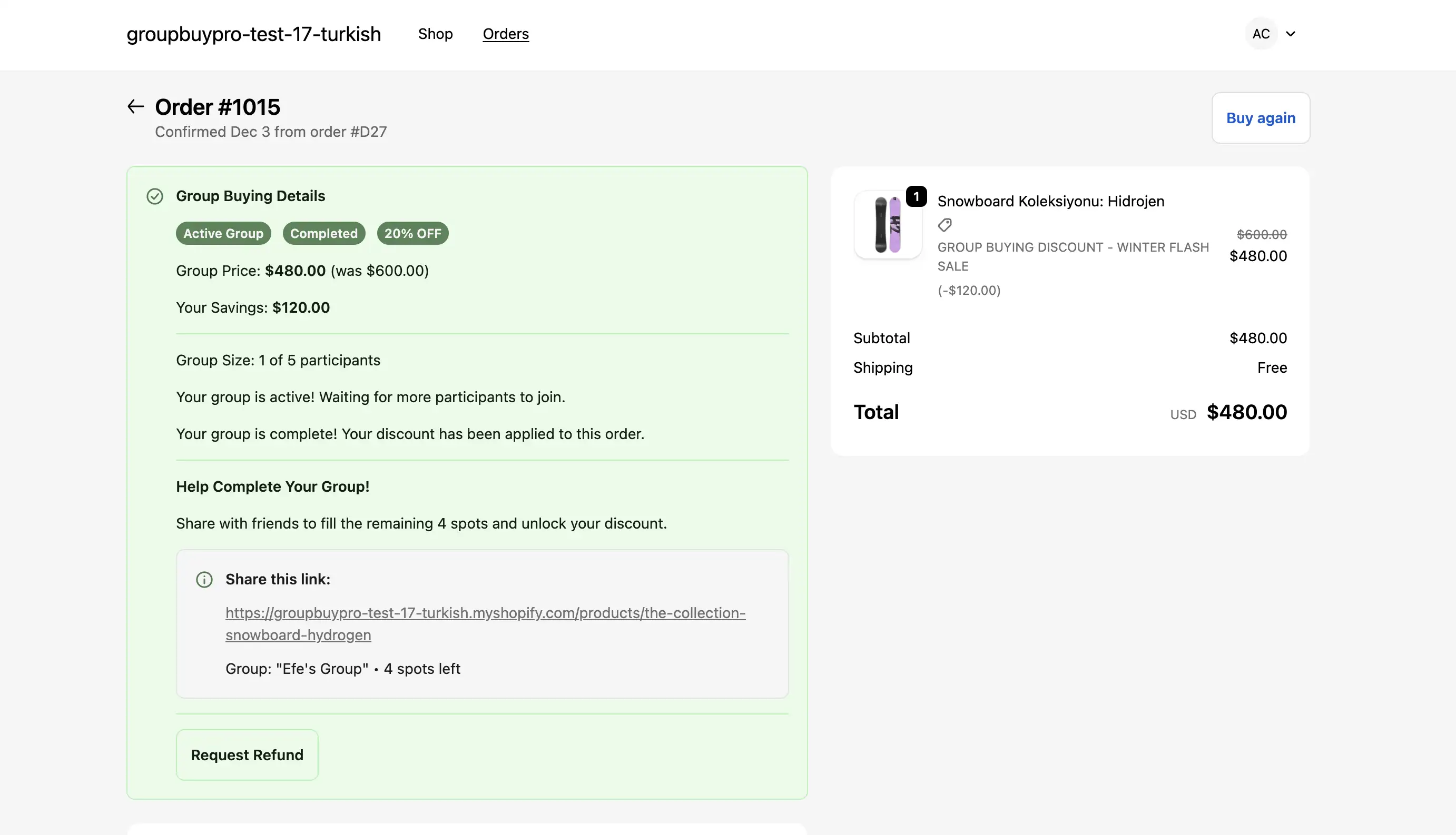Click the snowboard product thumbnail

pyautogui.click(x=888, y=225)
